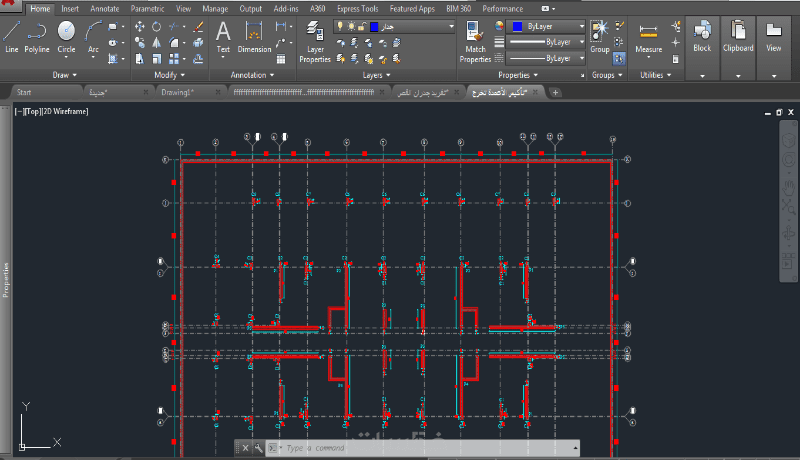Image resolution: width=800 pixels, height=460 pixels.
Task: Expand the Draw panel
Action: point(64,75)
